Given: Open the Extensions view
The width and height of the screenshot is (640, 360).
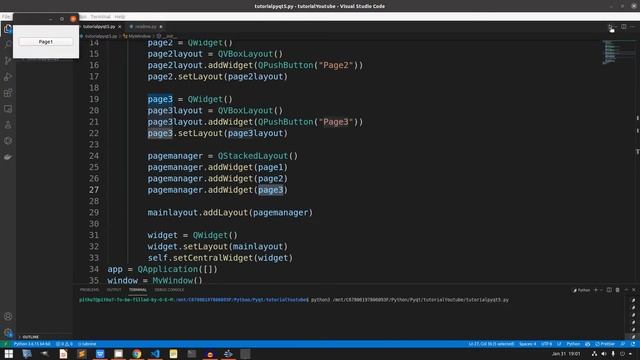Looking at the screenshot, I should (8, 93).
